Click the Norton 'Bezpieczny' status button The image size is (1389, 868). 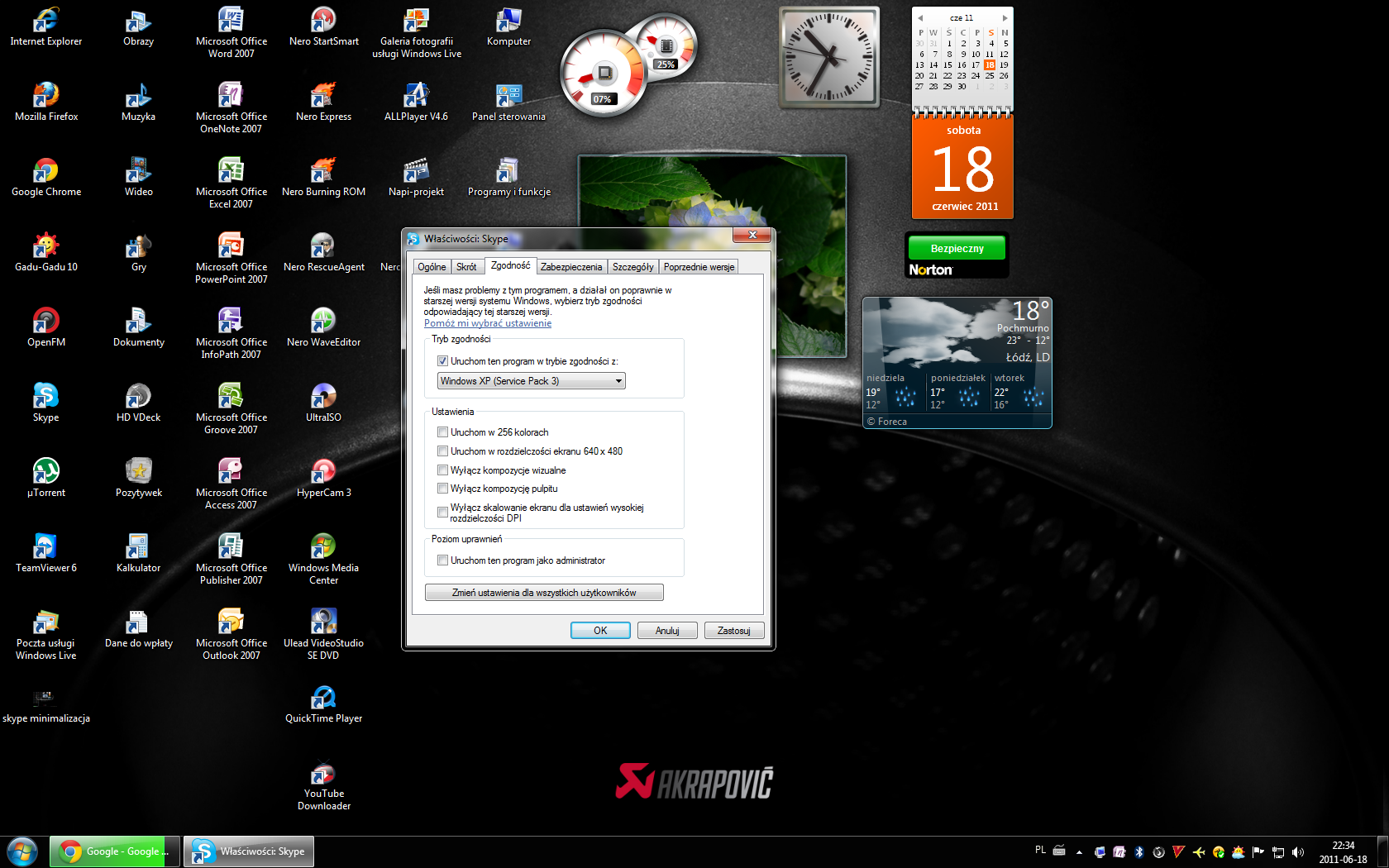click(x=957, y=248)
